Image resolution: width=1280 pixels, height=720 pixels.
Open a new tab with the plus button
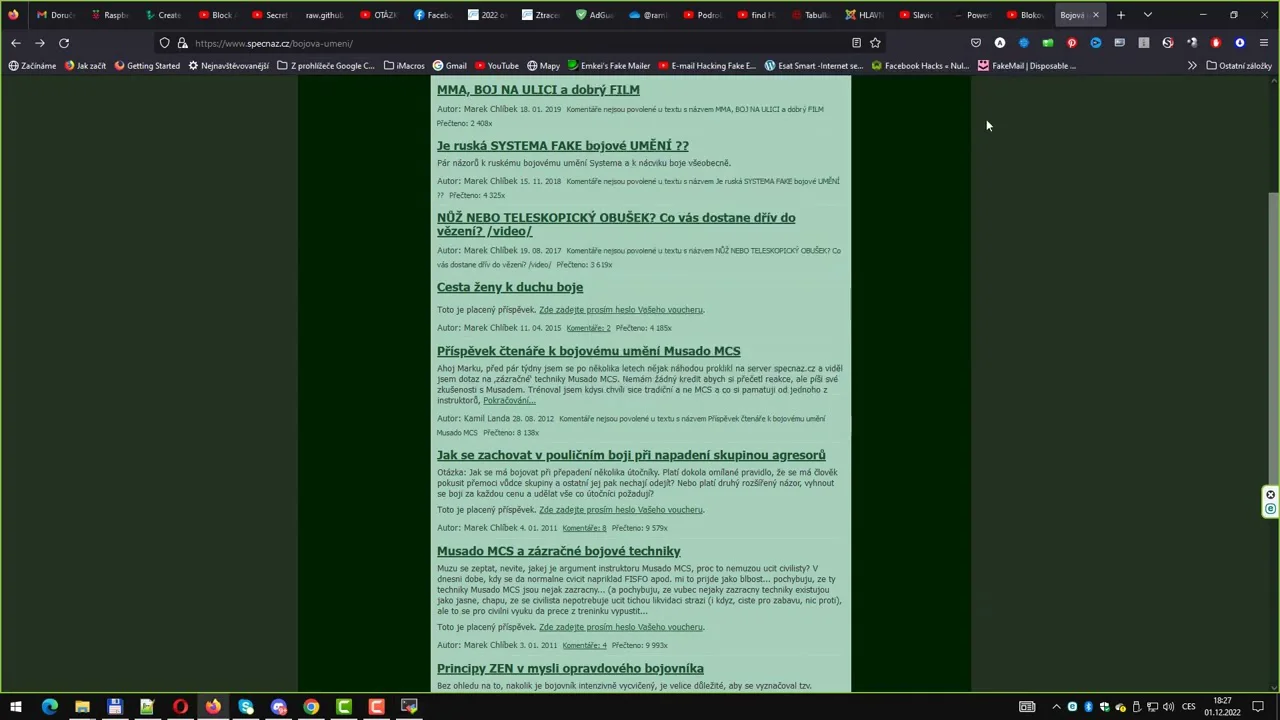[x=1121, y=15]
